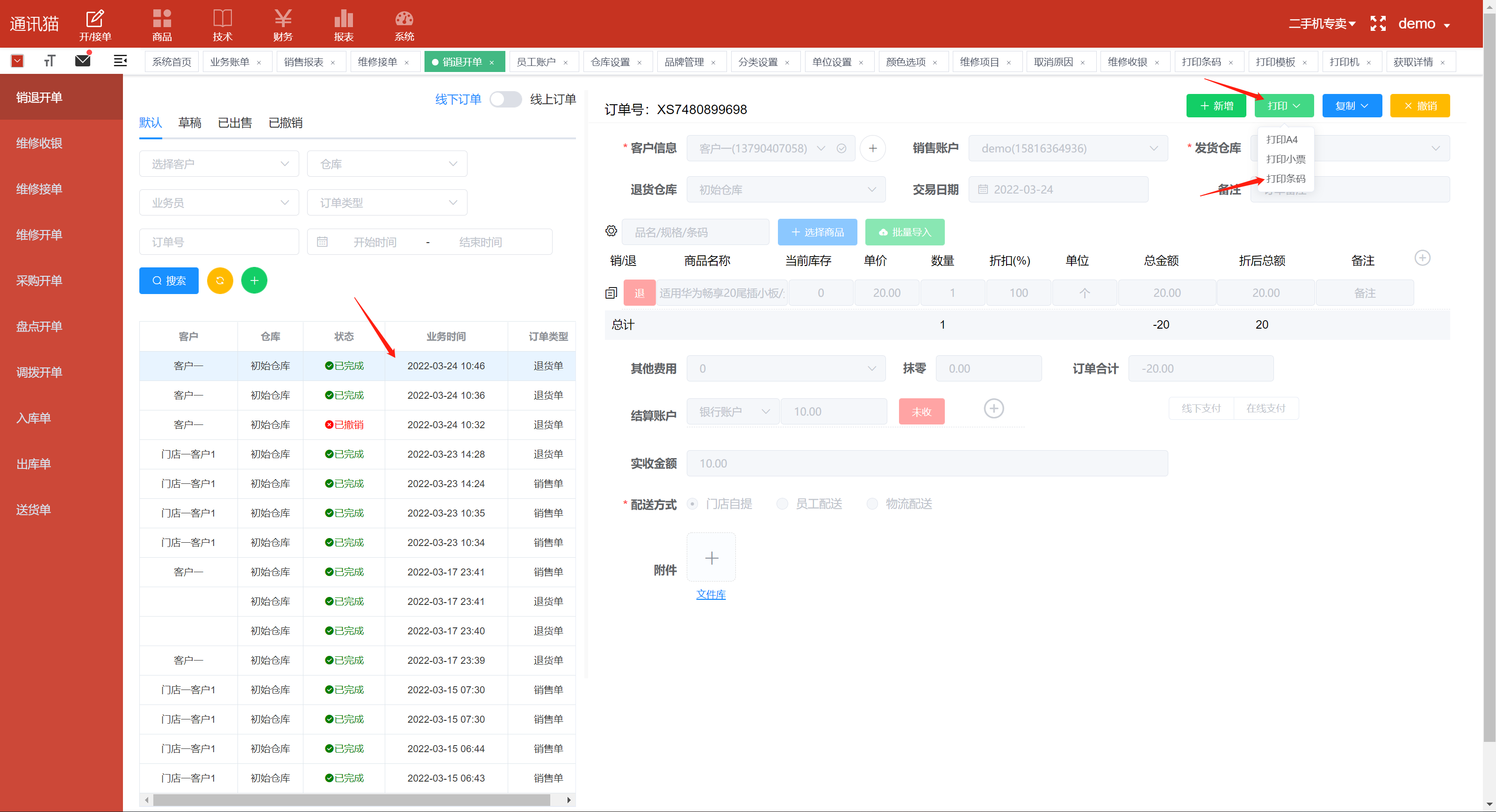The width and height of the screenshot is (1496, 812).
Task: Click the calendar icon in 交易日期 field
Action: [983, 189]
